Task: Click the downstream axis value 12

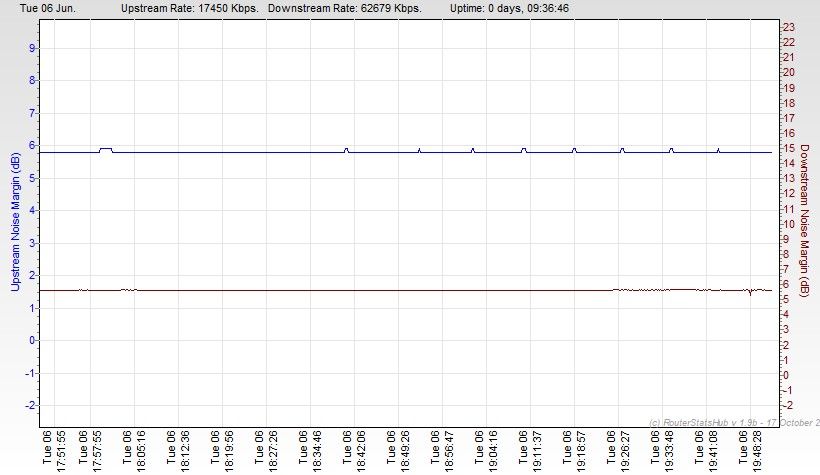Action: click(789, 194)
